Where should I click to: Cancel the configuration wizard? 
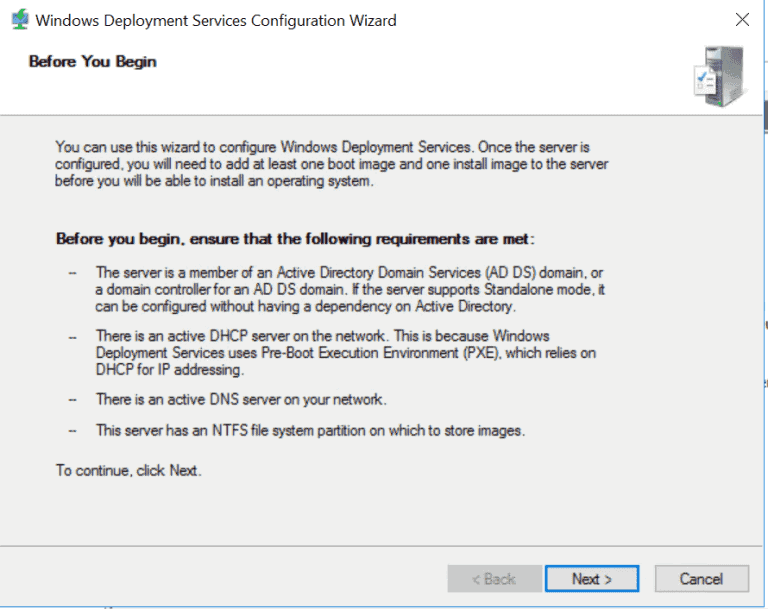pos(701,579)
